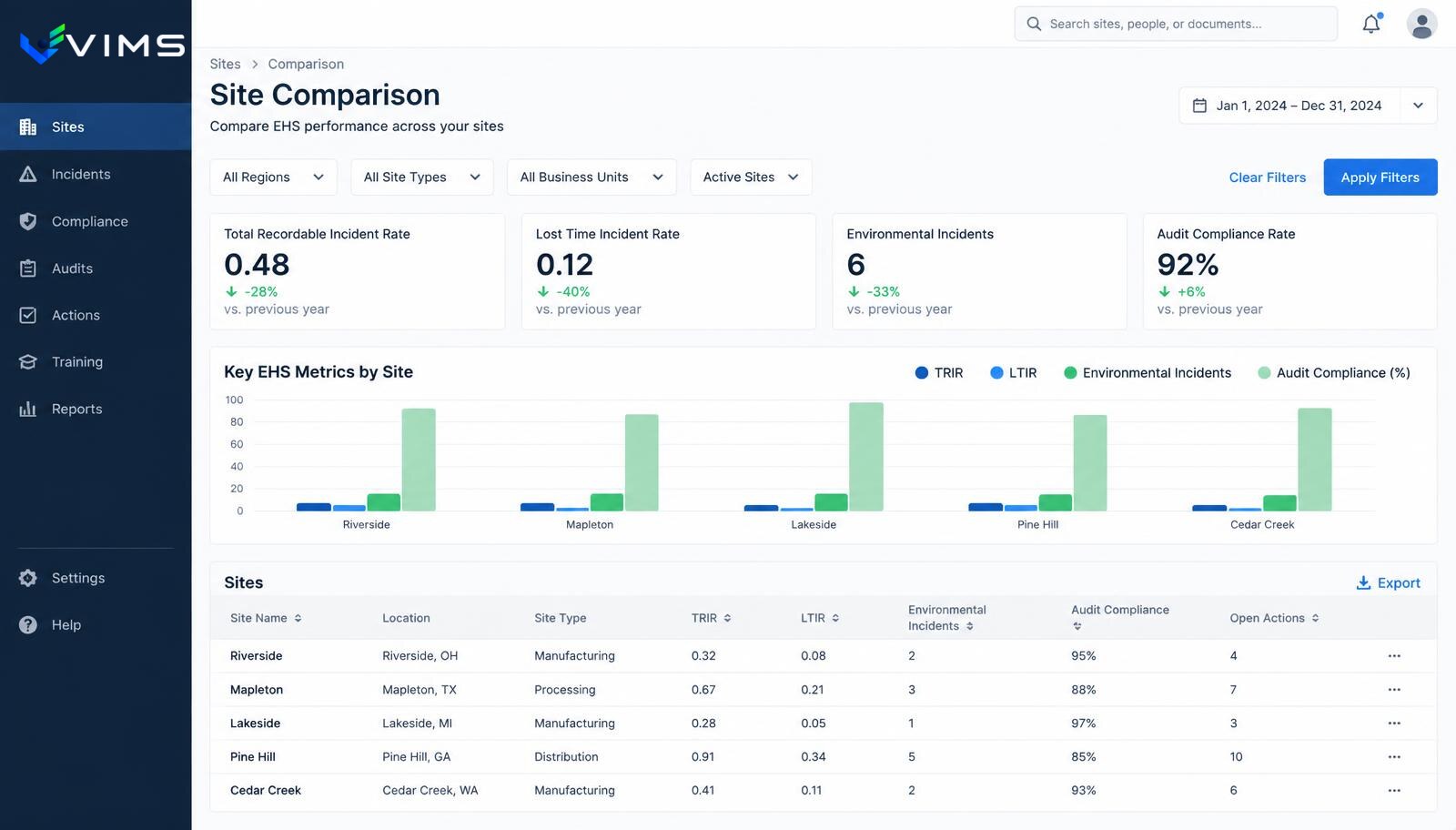Sort by Environmental Incidents column arrows
The height and width of the screenshot is (830, 1456).
969,626
